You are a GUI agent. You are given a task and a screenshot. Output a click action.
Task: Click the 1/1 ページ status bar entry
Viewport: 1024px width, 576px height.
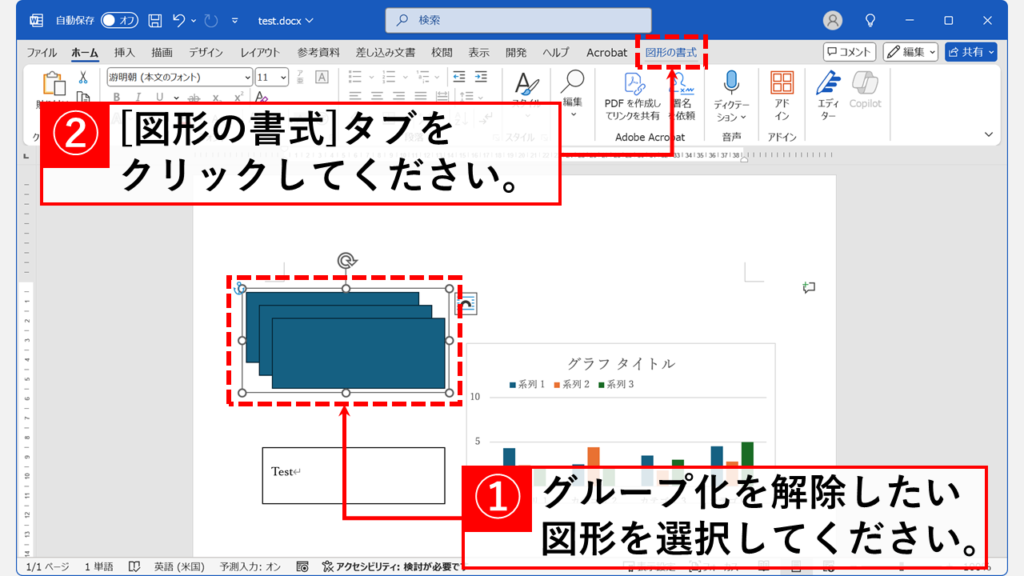(x=48, y=566)
